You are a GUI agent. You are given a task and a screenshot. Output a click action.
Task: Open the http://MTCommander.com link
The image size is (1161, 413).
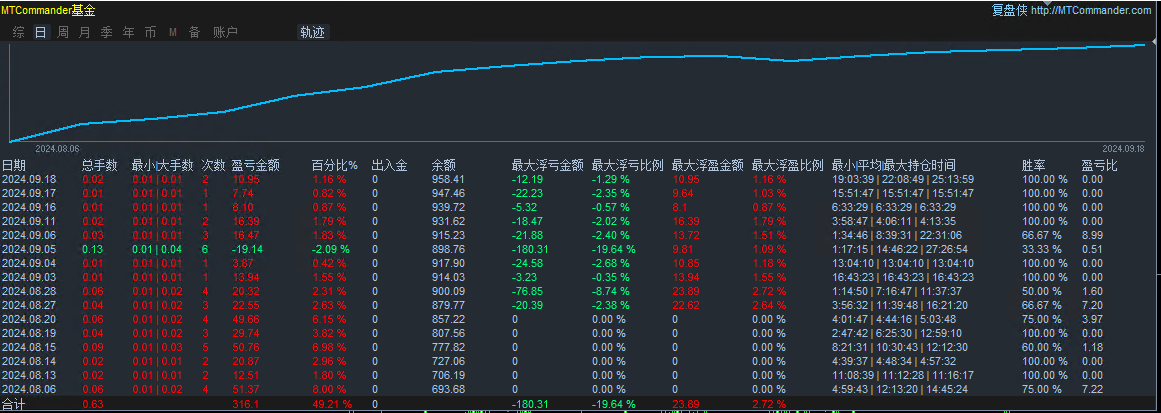(1091, 10)
